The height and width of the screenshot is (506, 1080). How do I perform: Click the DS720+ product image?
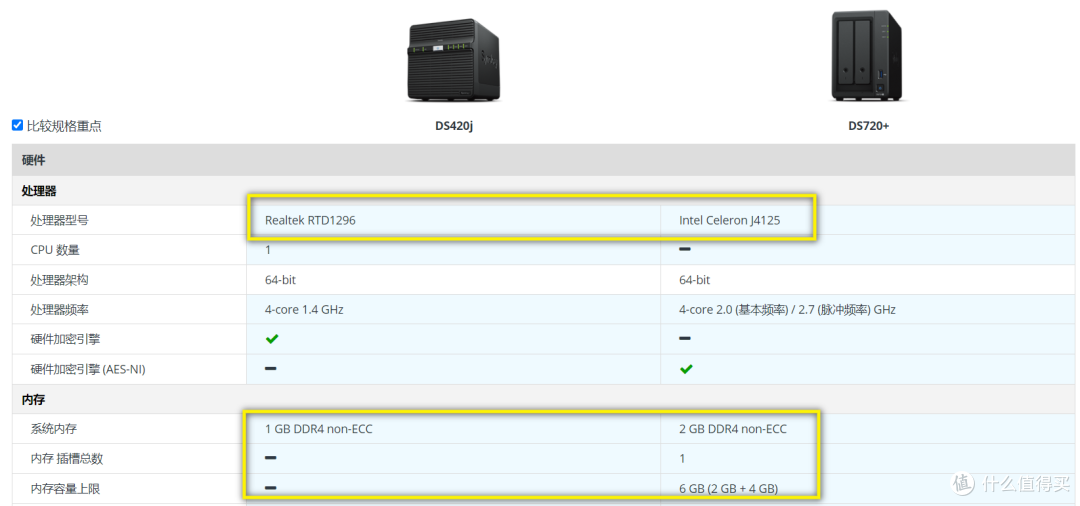coord(867,57)
